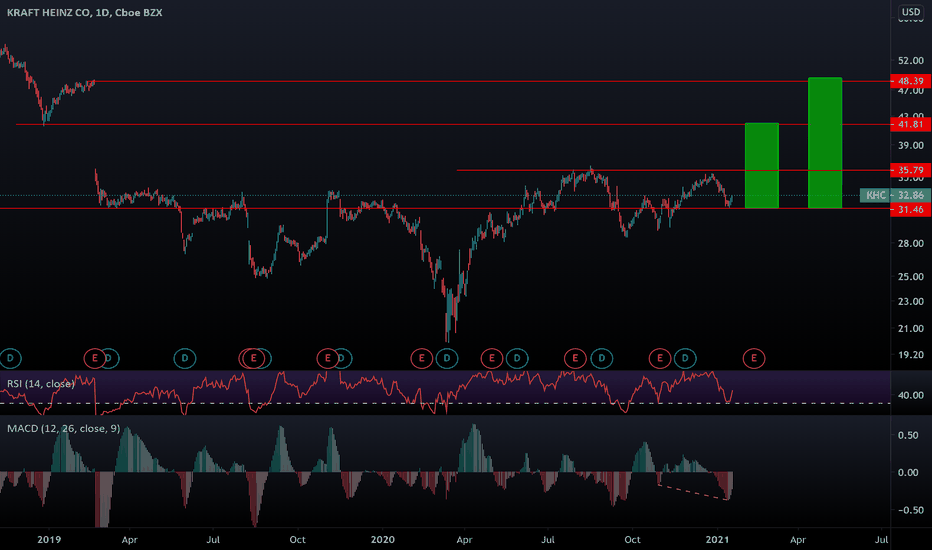This screenshot has height=550, width=932.
Task: Open the earnings E marker just before November 2019
Action: click(x=328, y=358)
